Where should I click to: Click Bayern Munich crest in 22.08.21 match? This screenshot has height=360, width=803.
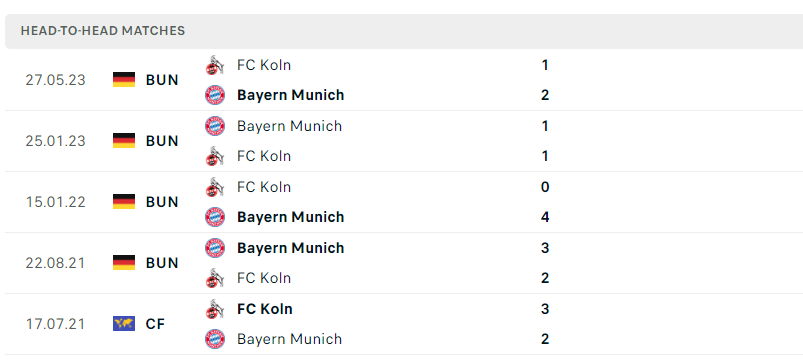click(215, 248)
